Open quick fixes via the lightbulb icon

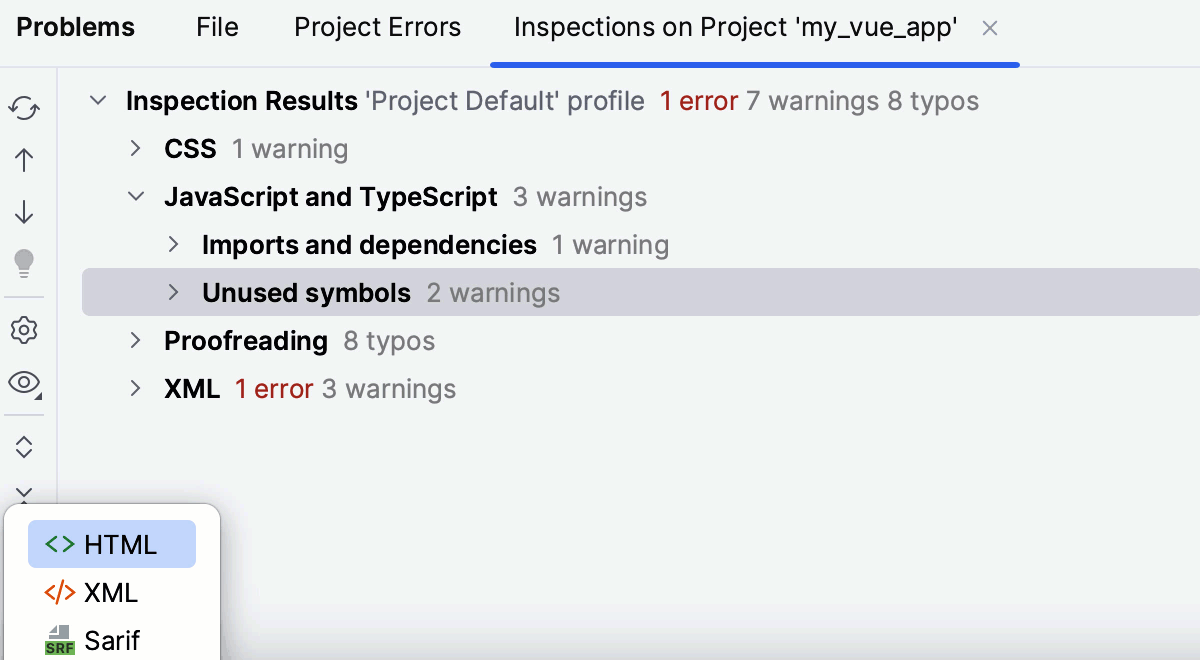(x=24, y=264)
